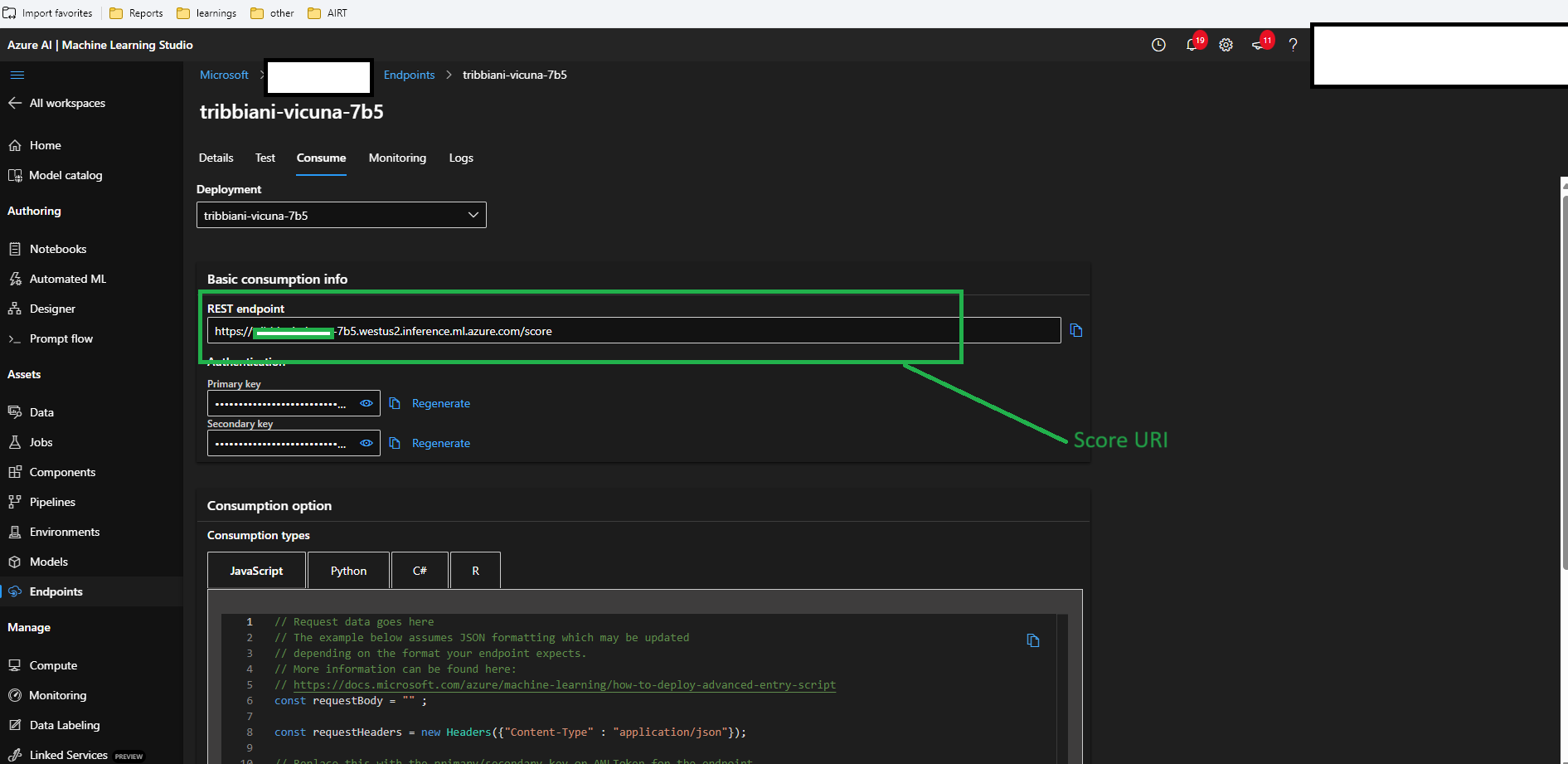Show the secondary key using eye icon

tap(366, 443)
